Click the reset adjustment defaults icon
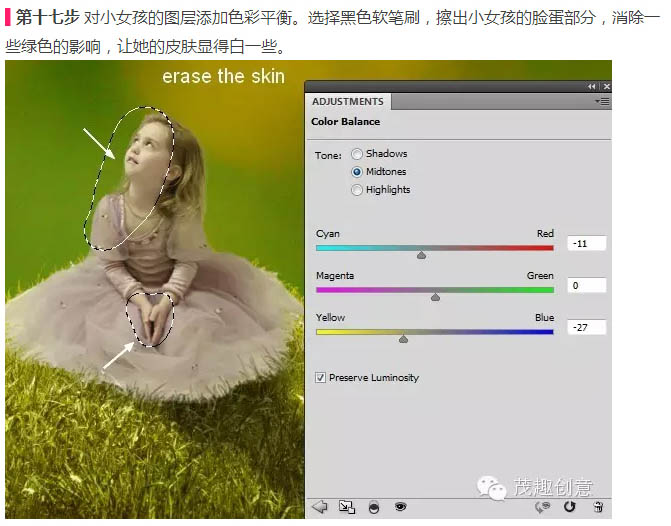 click(570, 507)
